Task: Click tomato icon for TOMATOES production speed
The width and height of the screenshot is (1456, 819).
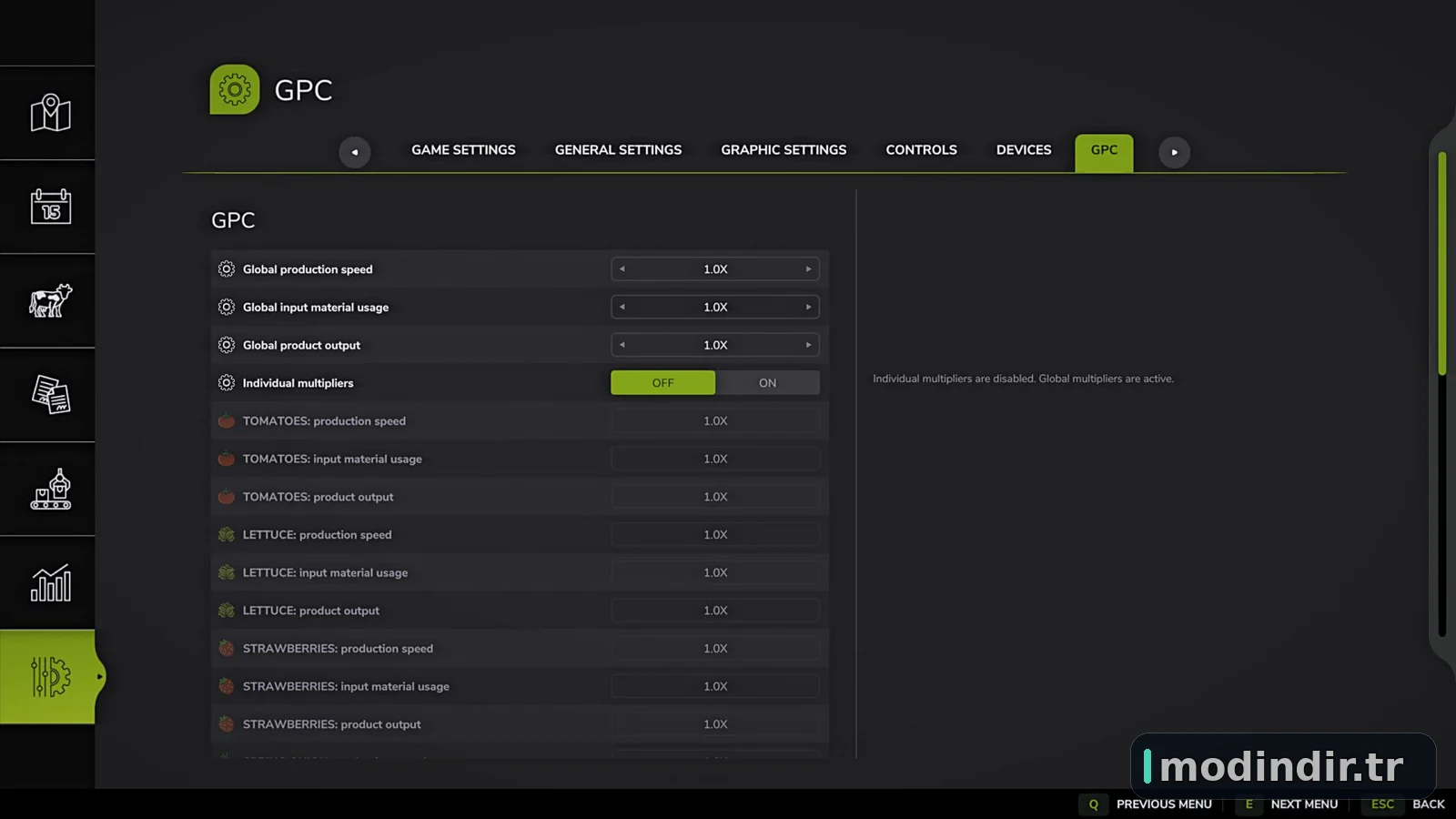Action: (227, 421)
